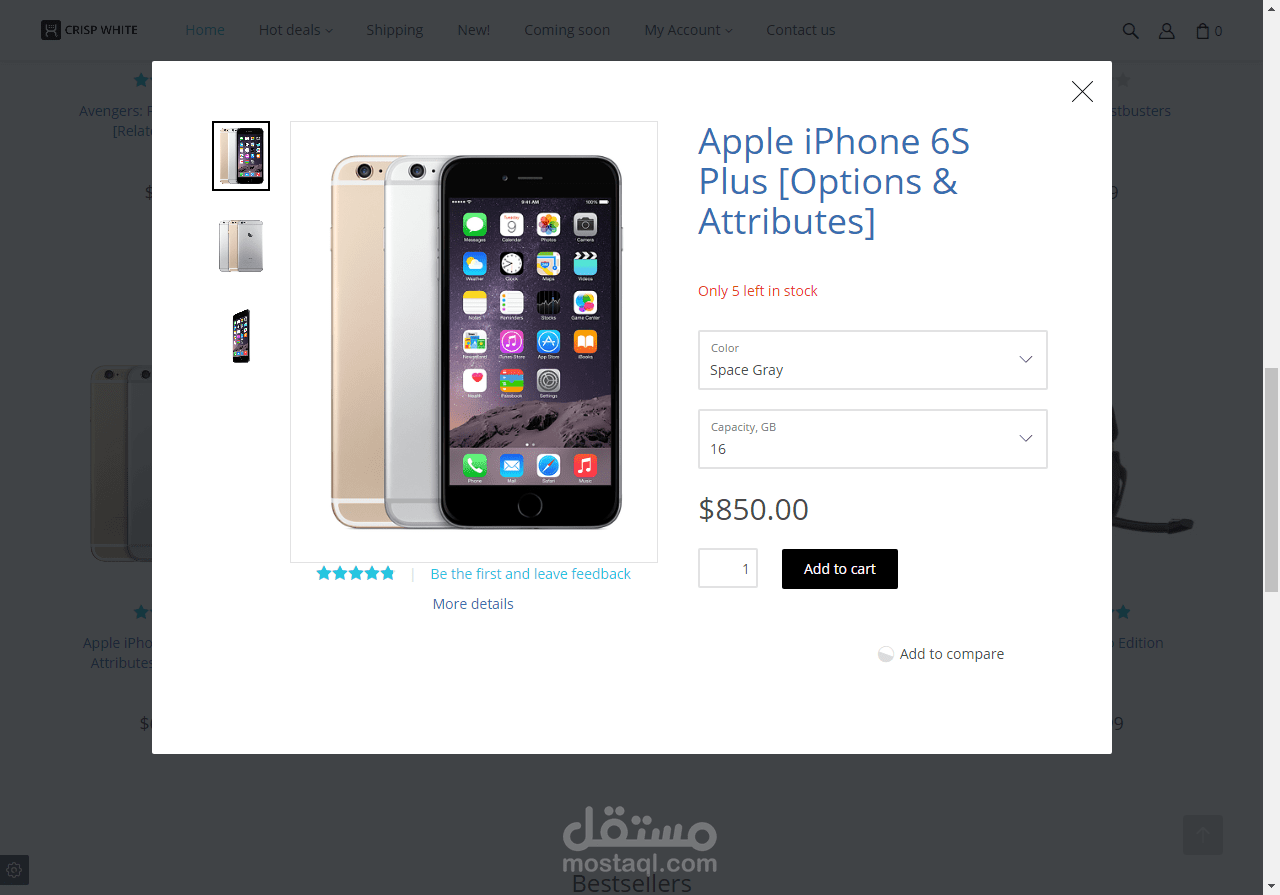Open the My Account menu
Image resolution: width=1280 pixels, height=895 pixels.
[688, 30]
